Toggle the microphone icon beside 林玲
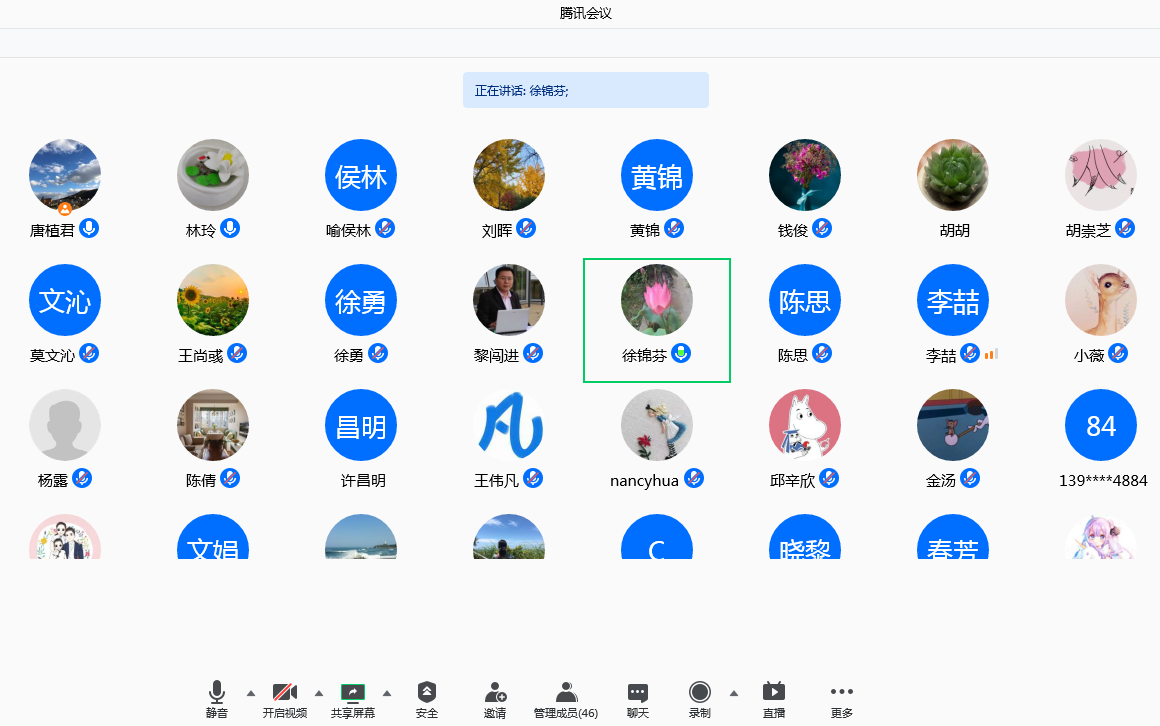1160x726 pixels. click(x=230, y=228)
